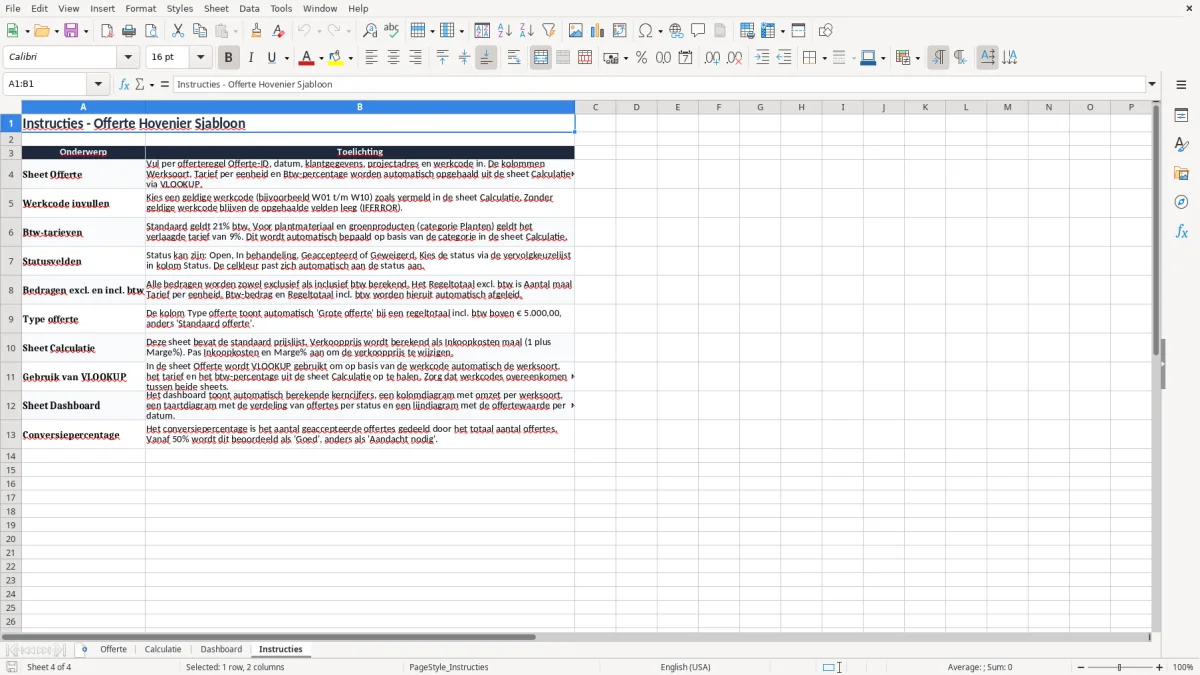Viewport: 1200px width, 675px height.
Task: Toggle Align Bottom
Action: pos(486,58)
